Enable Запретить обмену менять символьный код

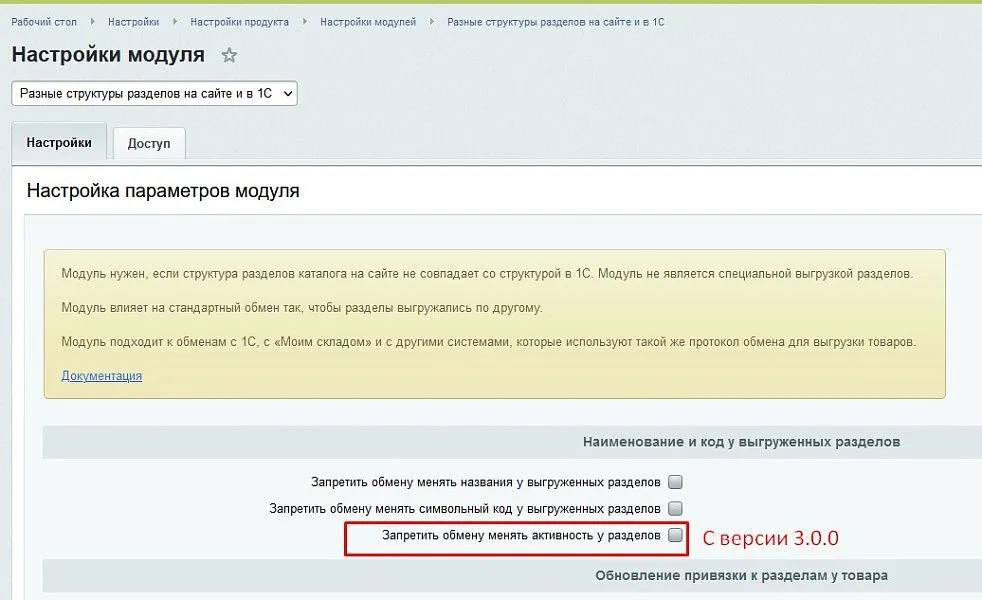point(675,509)
